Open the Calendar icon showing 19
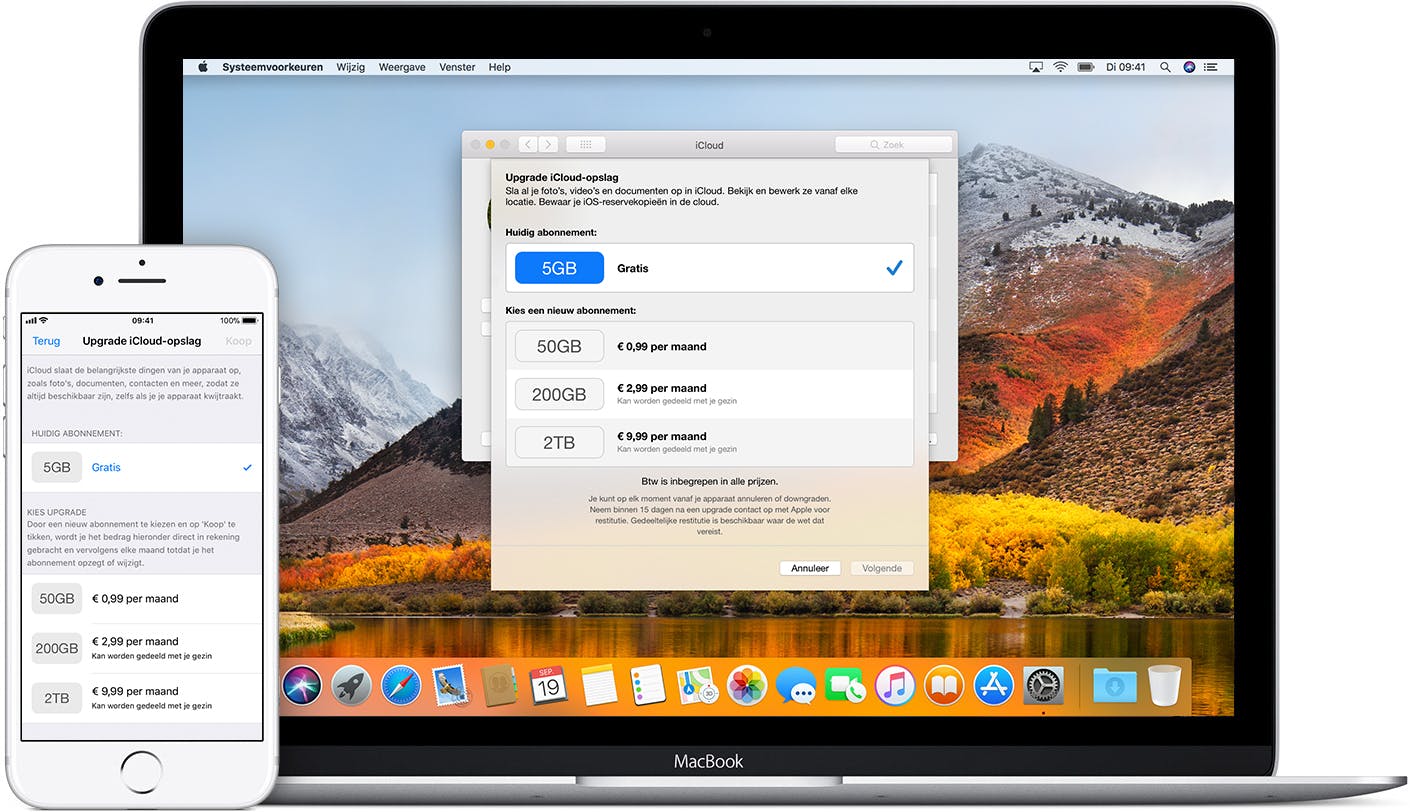Image resolution: width=1410 pixels, height=812 pixels. pos(548,686)
